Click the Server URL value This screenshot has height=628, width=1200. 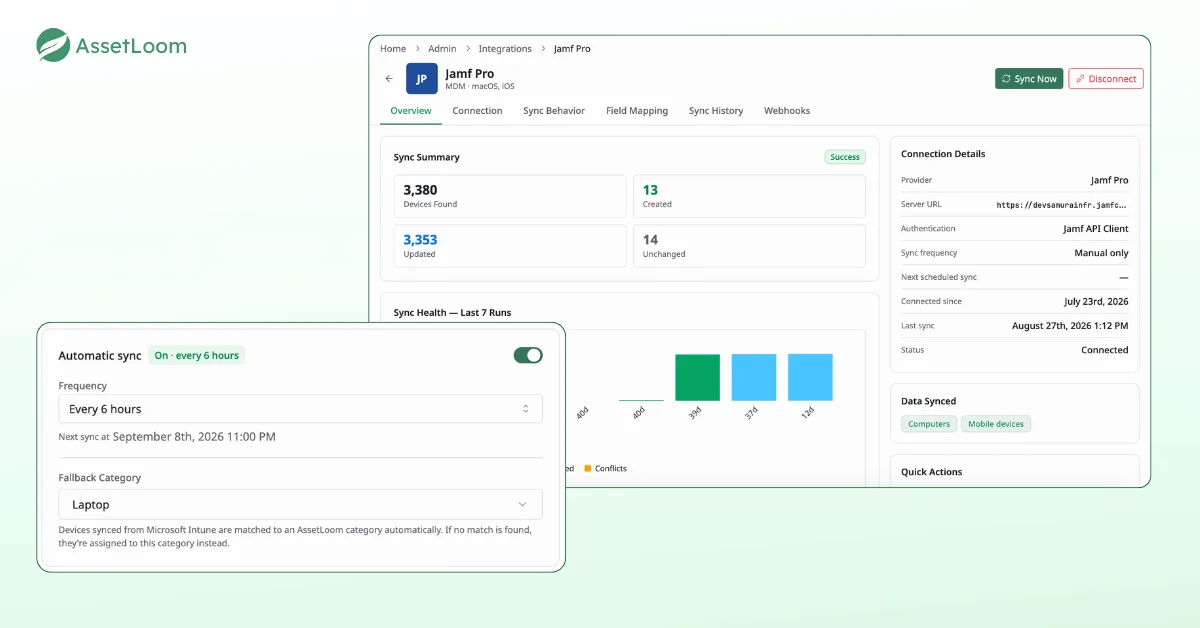click(1062, 205)
